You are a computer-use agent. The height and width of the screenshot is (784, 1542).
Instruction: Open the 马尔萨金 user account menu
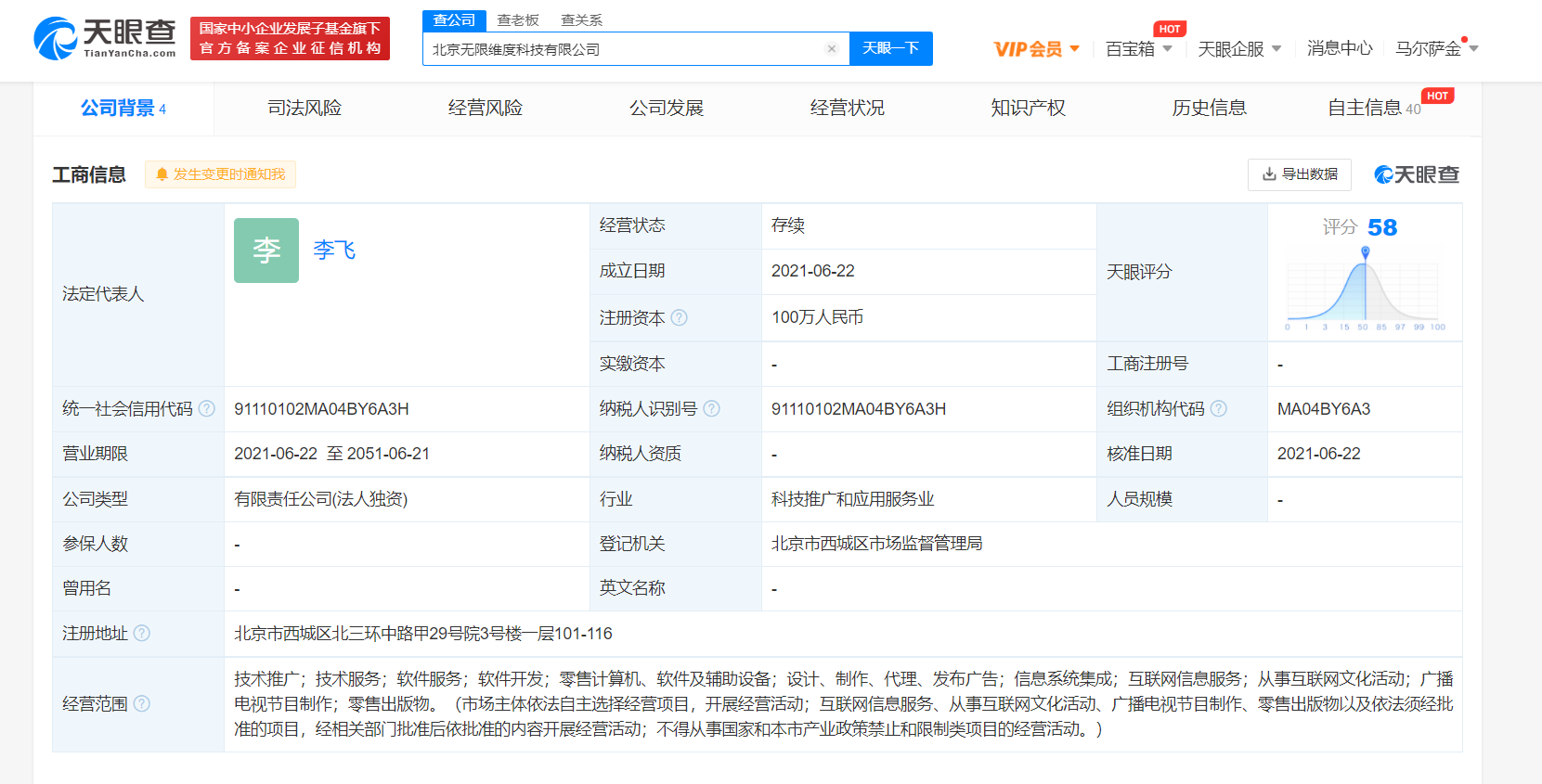[1436, 49]
